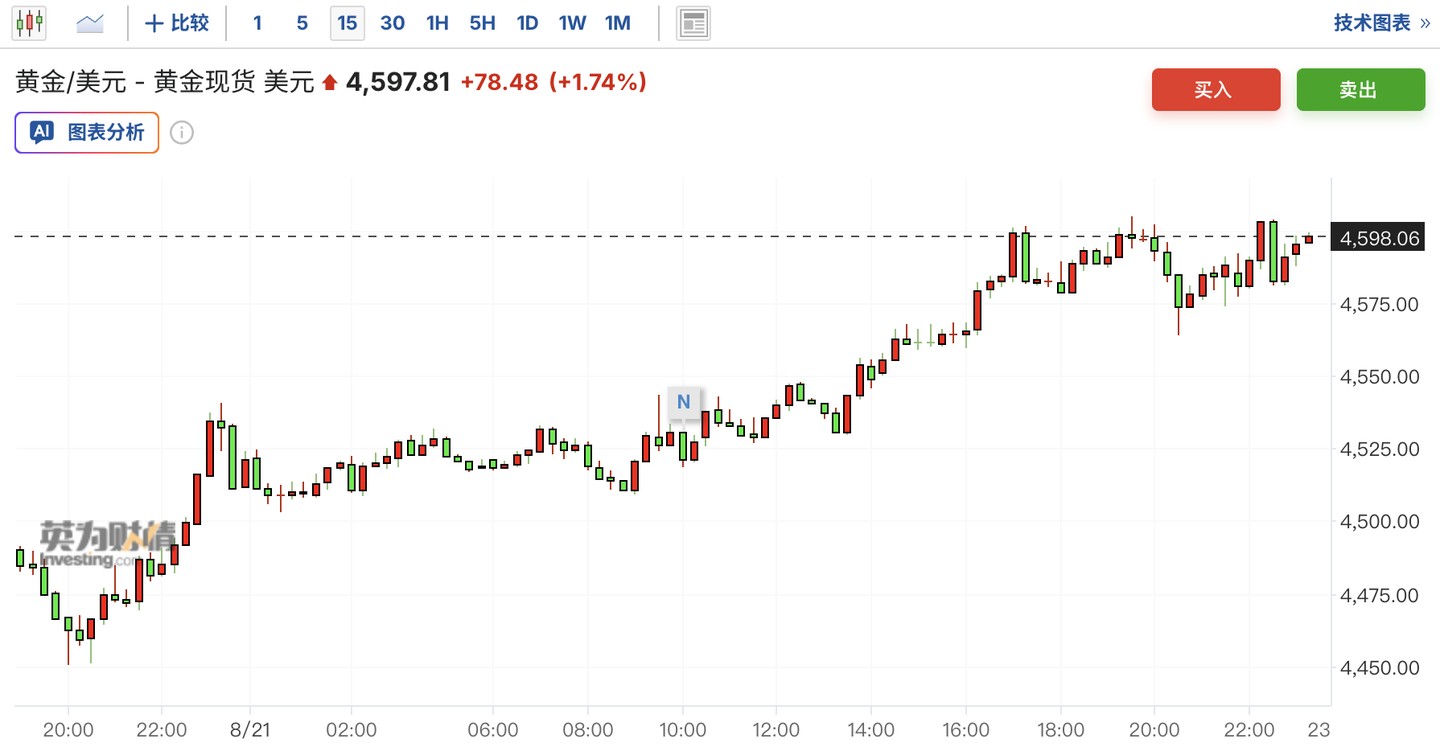Screen dimensions: 1440x751
Task: Choose the 5H timeframe
Action: click(482, 22)
